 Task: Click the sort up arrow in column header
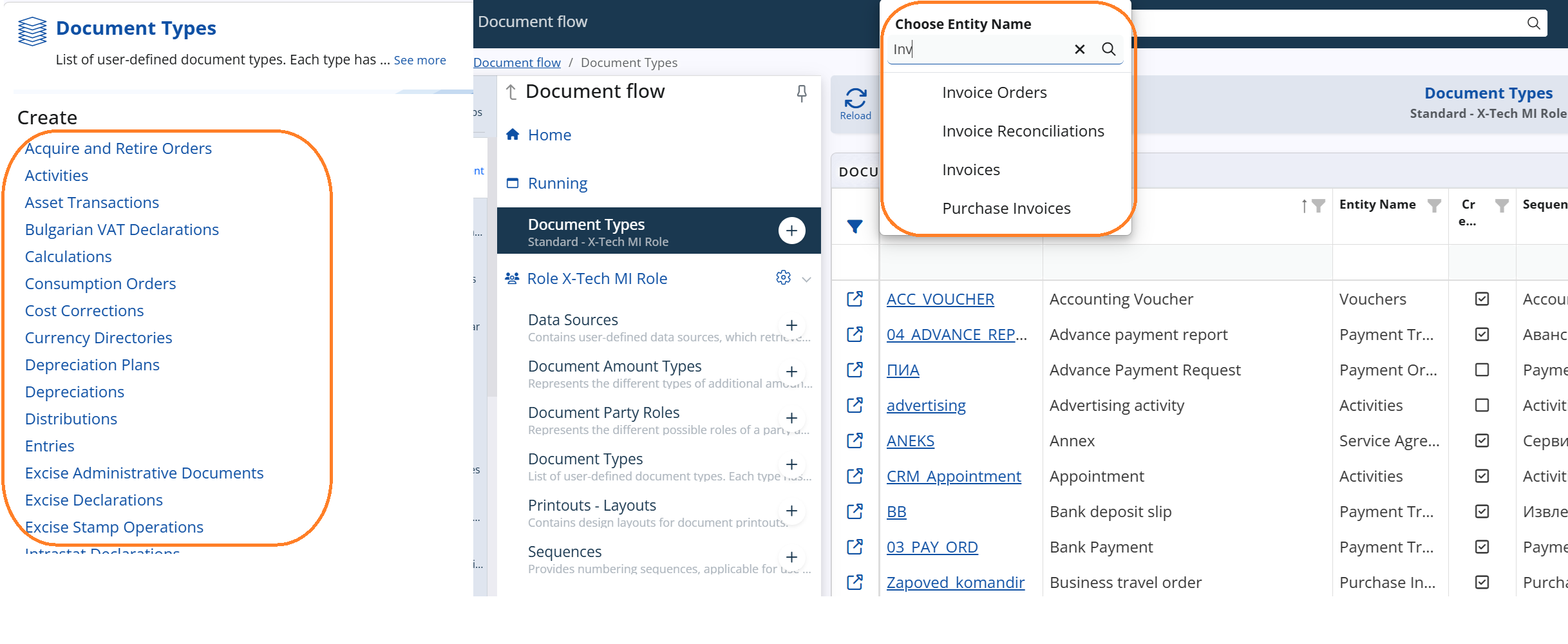tap(1304, 205)
